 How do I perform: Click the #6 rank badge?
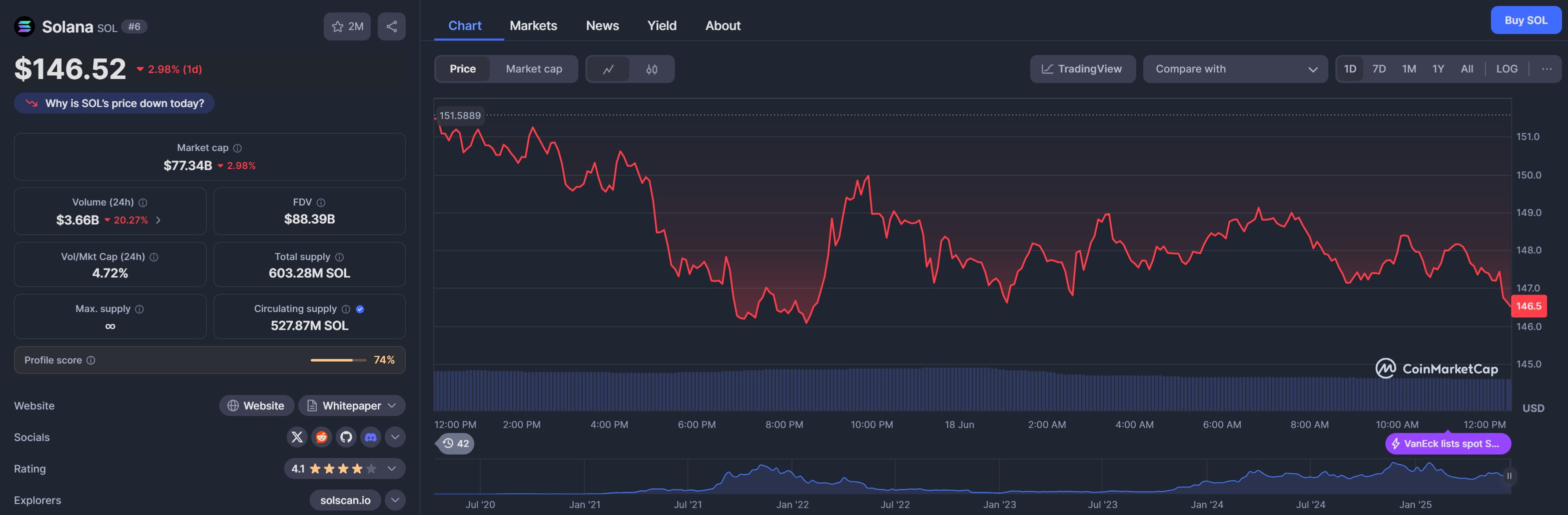tap(134, 27)
